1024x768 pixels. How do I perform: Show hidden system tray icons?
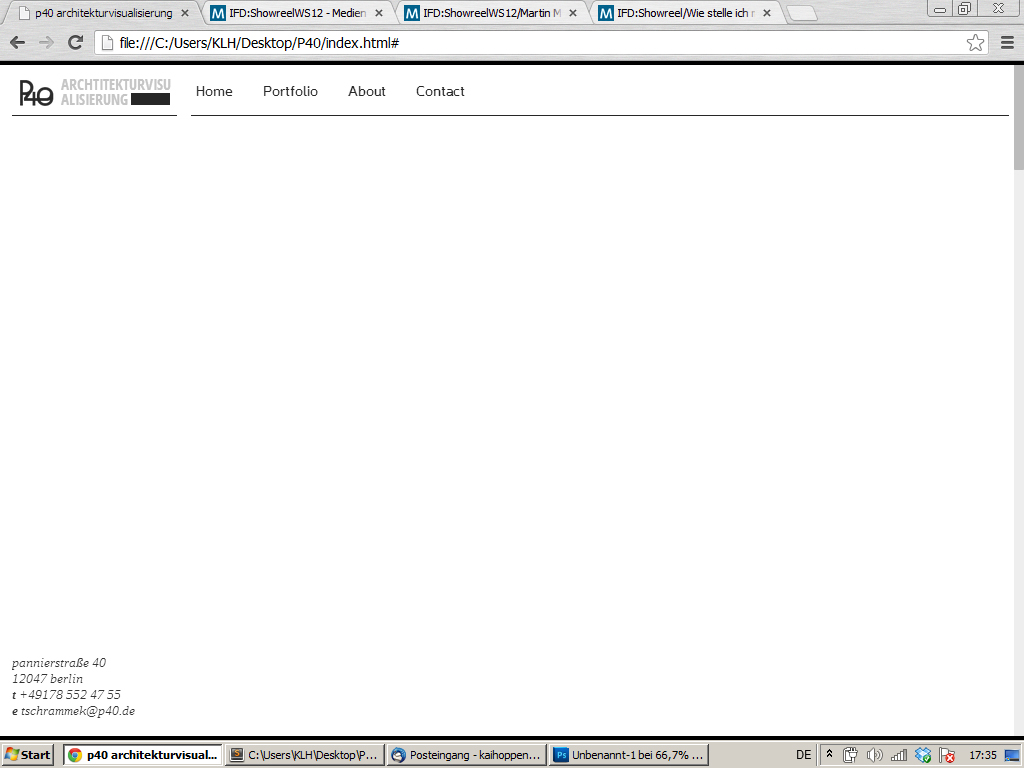pyautogui.click(x=829, y=755)
